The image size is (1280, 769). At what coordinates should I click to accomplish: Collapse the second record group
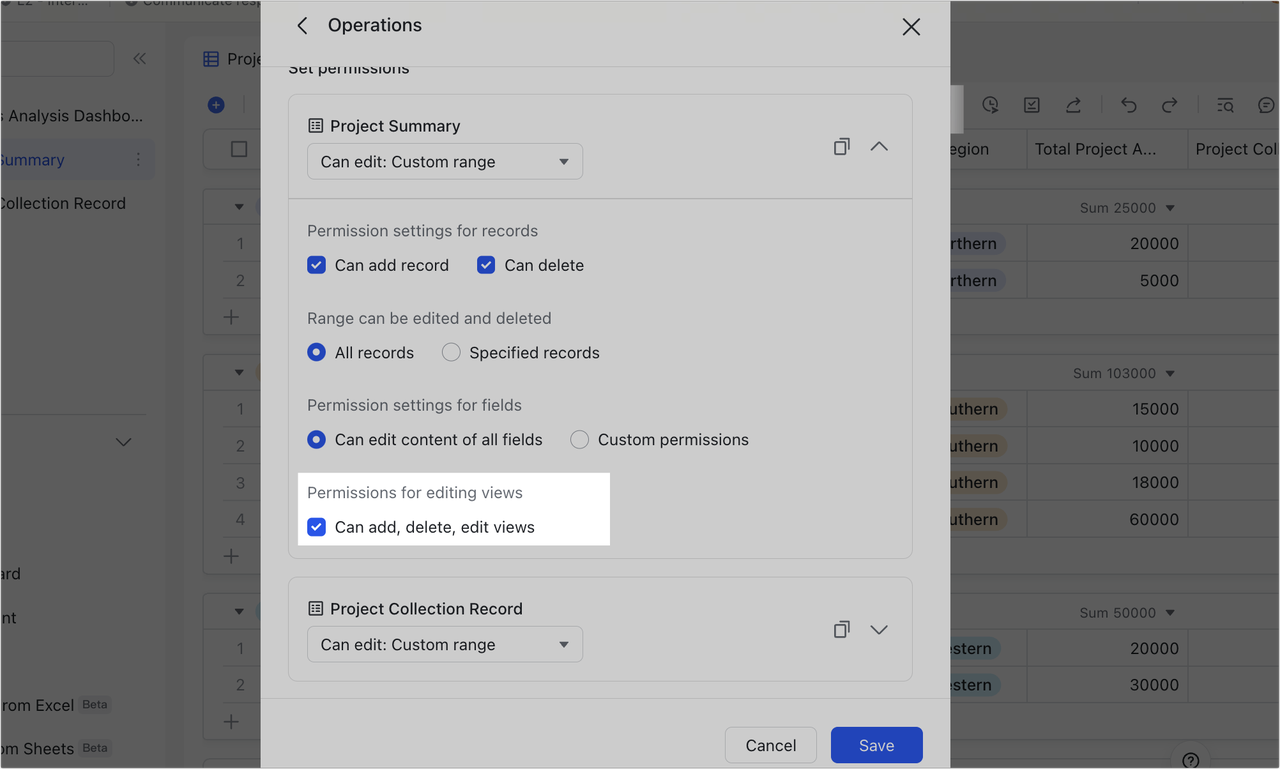239,372
